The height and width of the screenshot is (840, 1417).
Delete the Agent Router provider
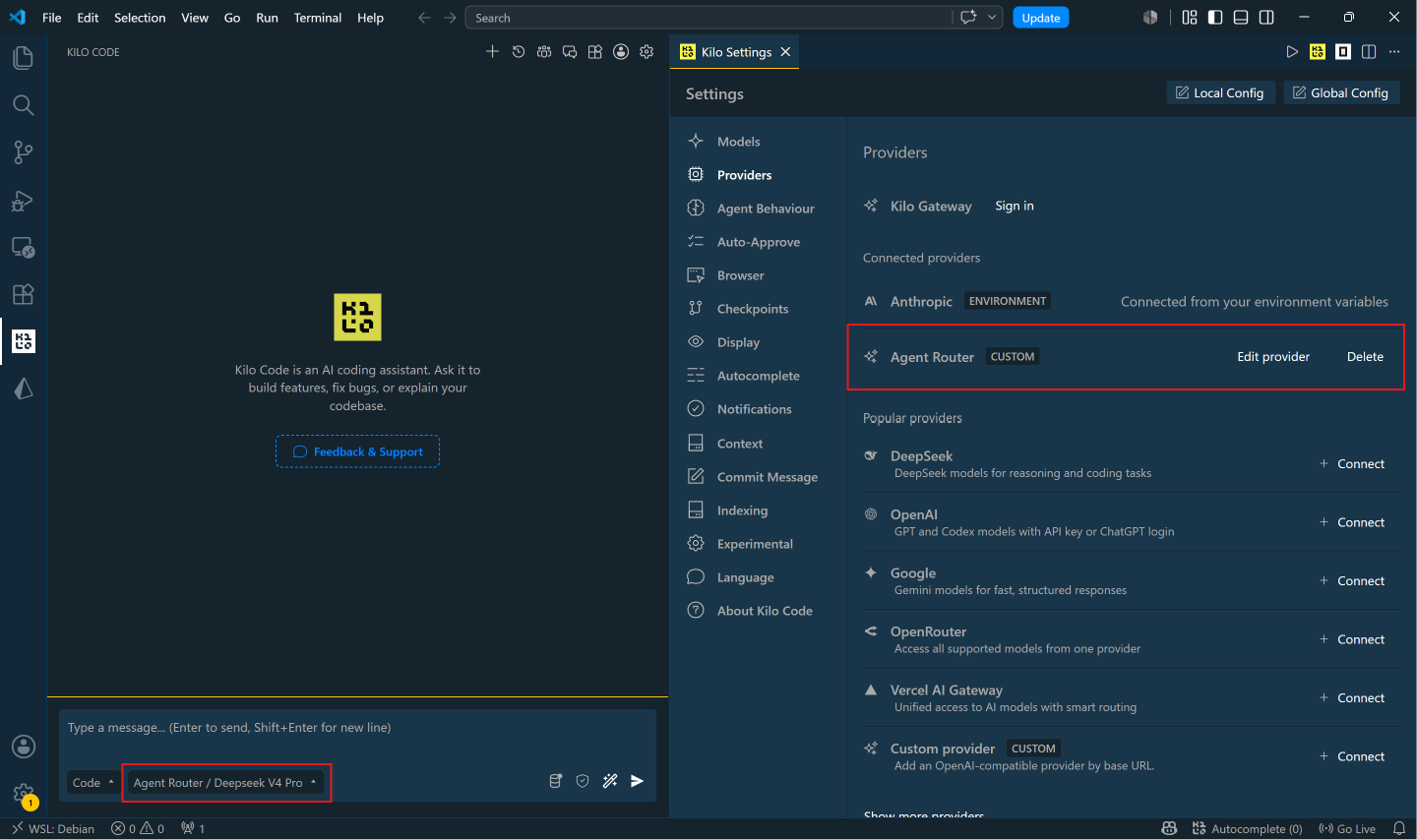[1365, 357]
